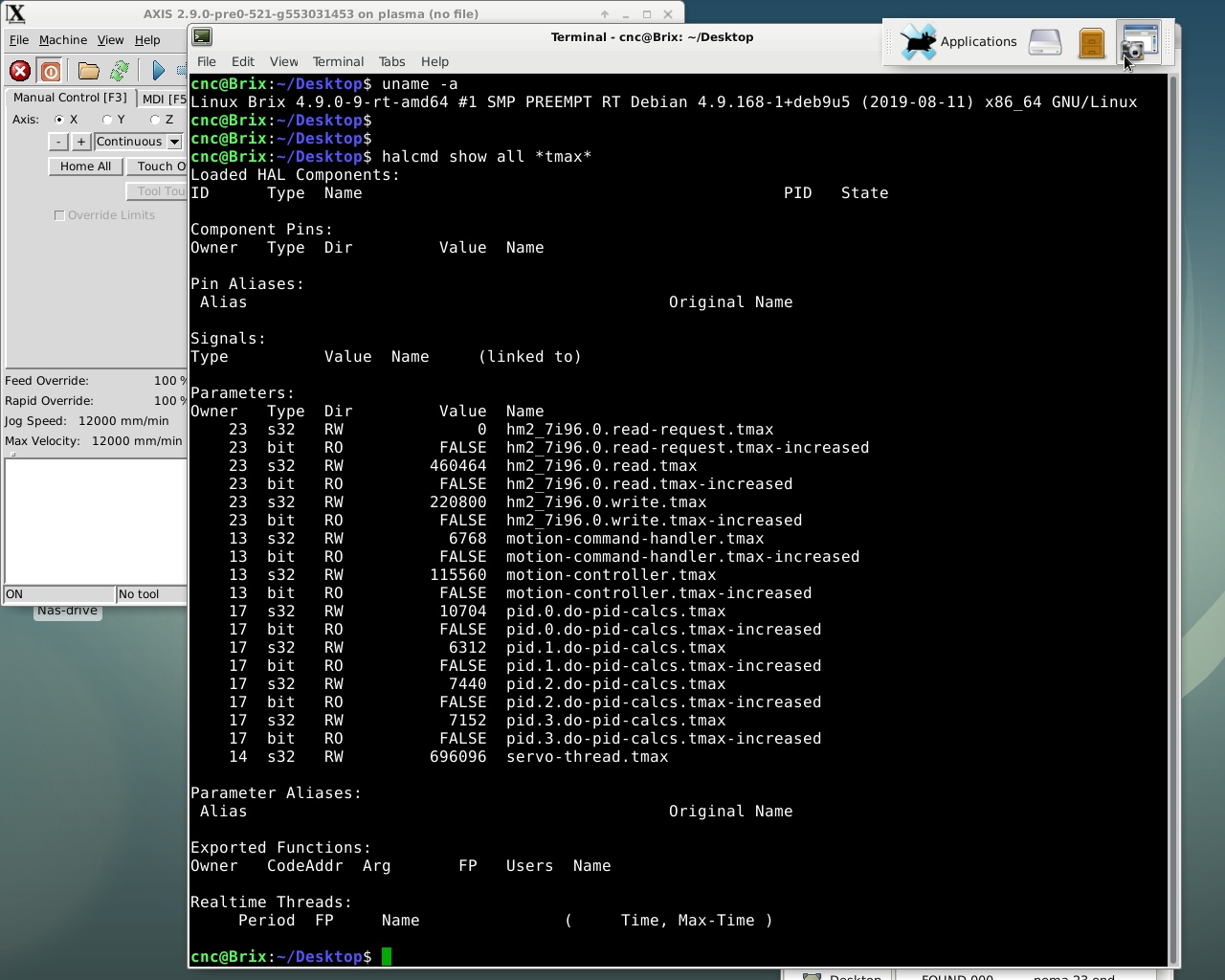Click the Rapid Override label
Image resolution: width=1225 pixels, height=980 pixels.
tap(49, 401)
